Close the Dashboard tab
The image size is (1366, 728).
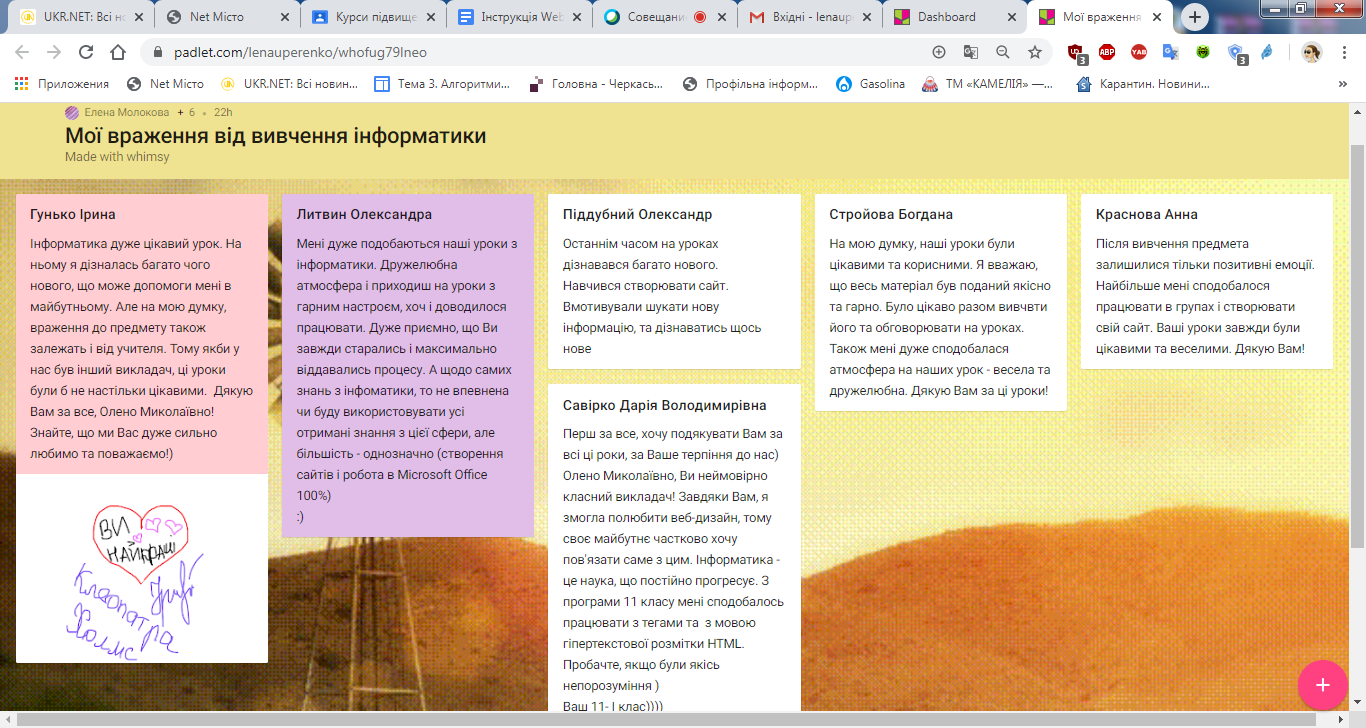coord(1010,17)
